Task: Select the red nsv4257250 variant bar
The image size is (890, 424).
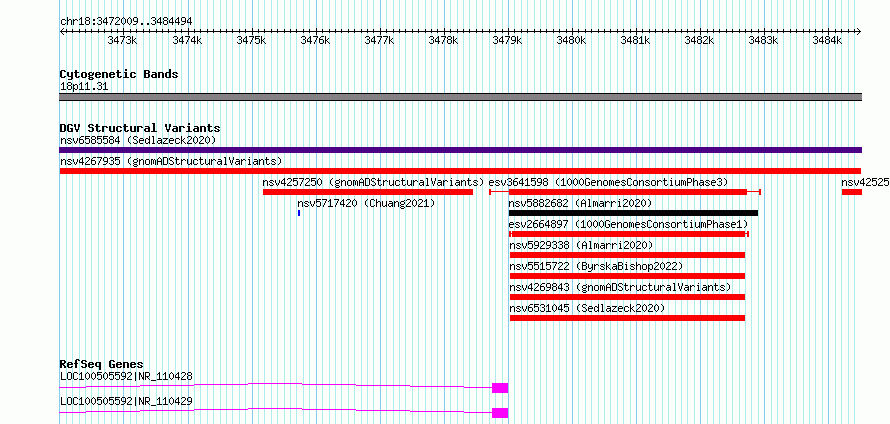Action: [368, 192]
